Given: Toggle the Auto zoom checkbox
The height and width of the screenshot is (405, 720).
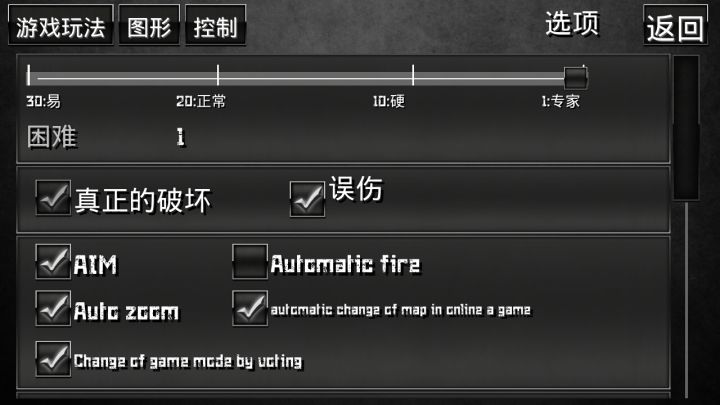Looking at the screenshot, I should click(53, 308).
